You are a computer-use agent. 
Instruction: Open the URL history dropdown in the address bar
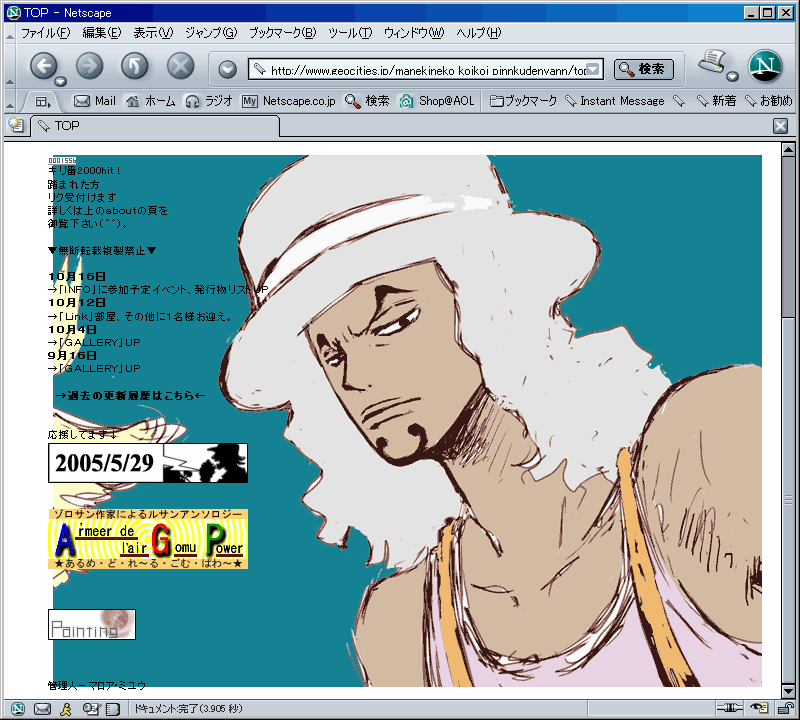592,69
